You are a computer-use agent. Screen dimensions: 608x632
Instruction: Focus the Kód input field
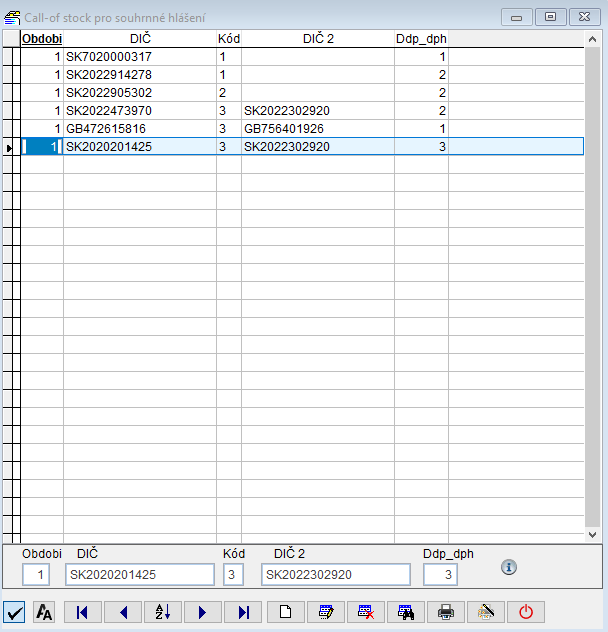[x=233, y=575]
